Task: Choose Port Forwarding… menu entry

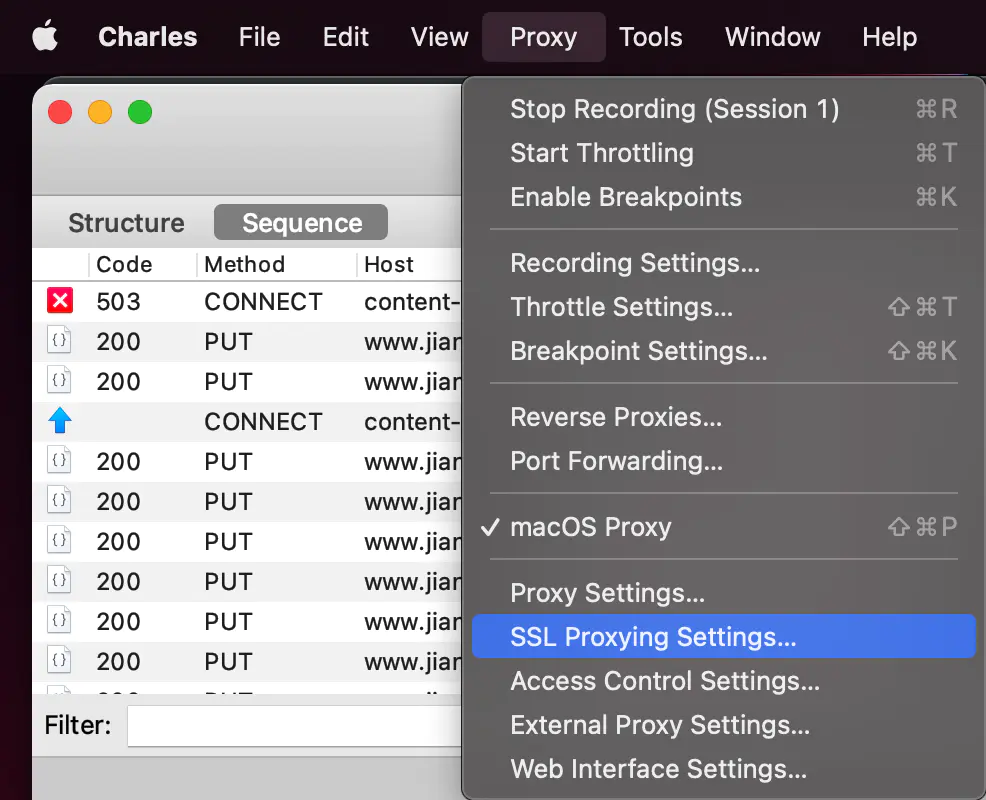Action: pos(724,461)
